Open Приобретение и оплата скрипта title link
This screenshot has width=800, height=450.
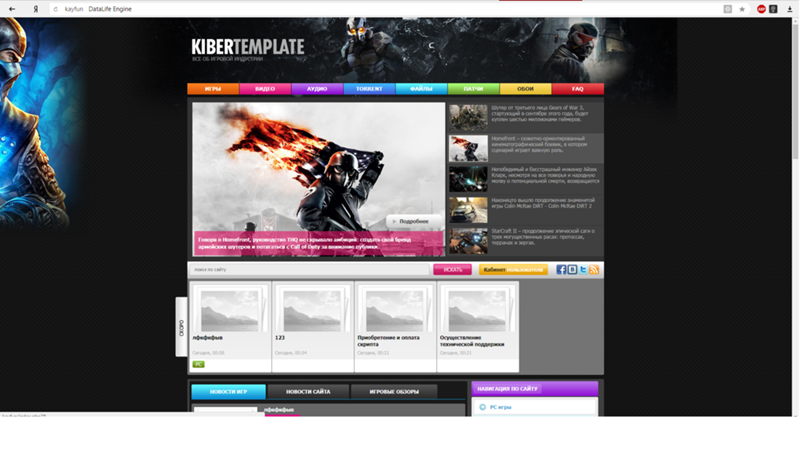[x=388, y=341]
